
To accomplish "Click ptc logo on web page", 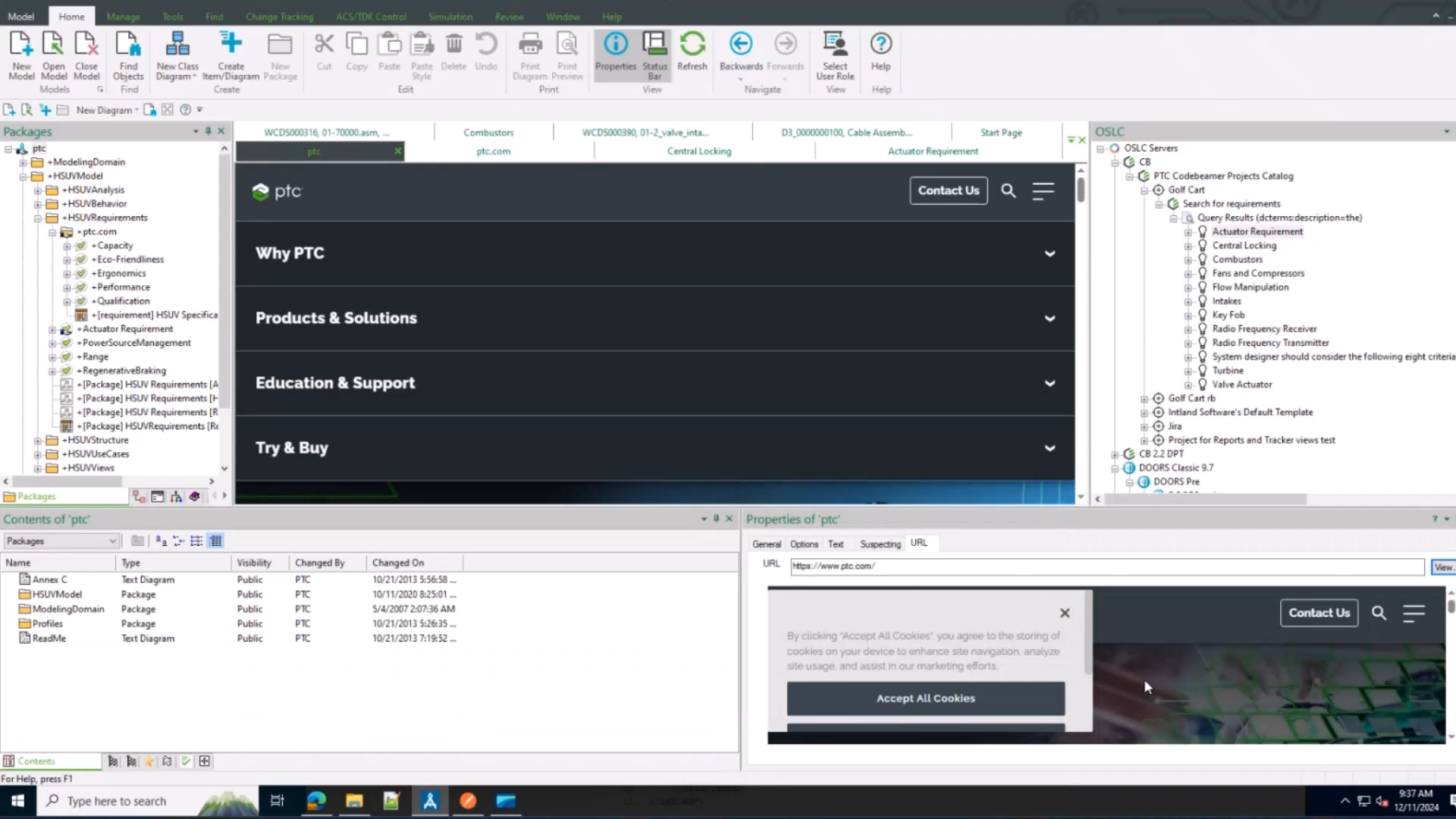I will pyautogui.click(x=277, y=191).
